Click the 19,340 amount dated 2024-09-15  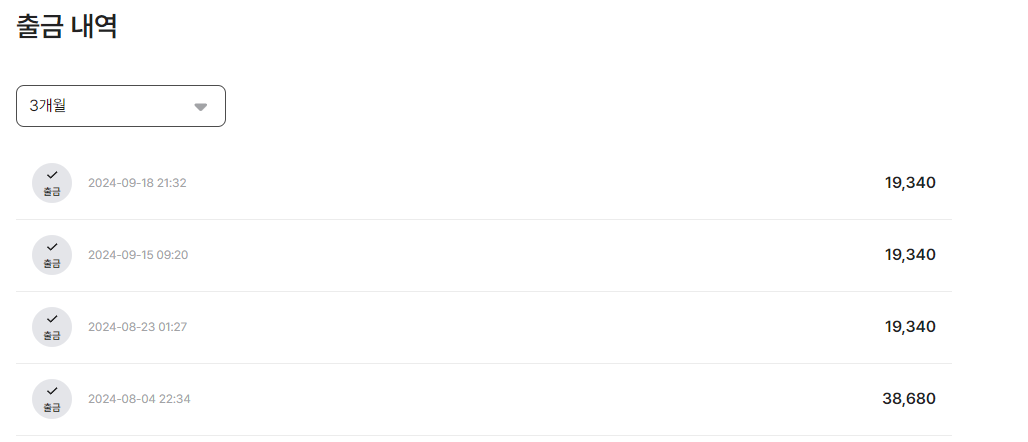[x=910, y=254]
